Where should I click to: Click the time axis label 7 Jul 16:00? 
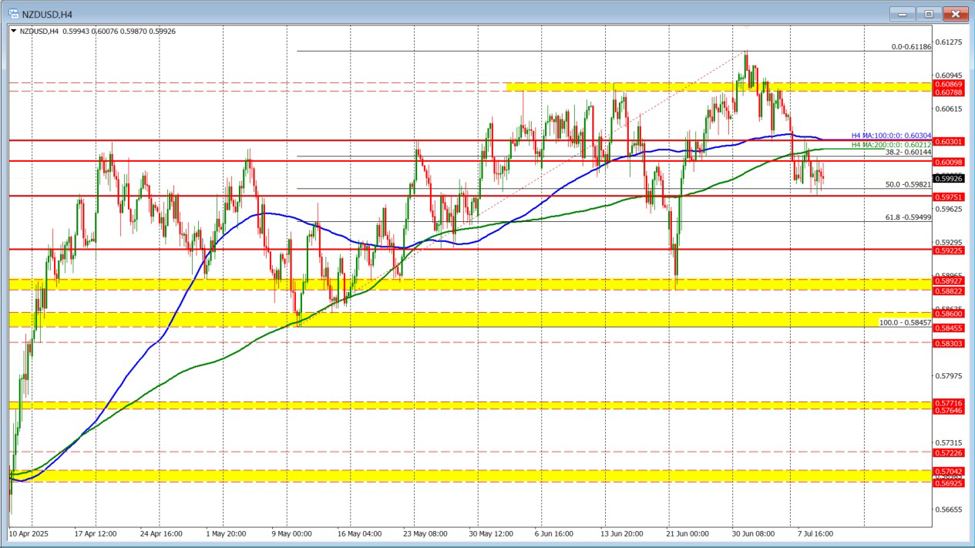point(815,534)
